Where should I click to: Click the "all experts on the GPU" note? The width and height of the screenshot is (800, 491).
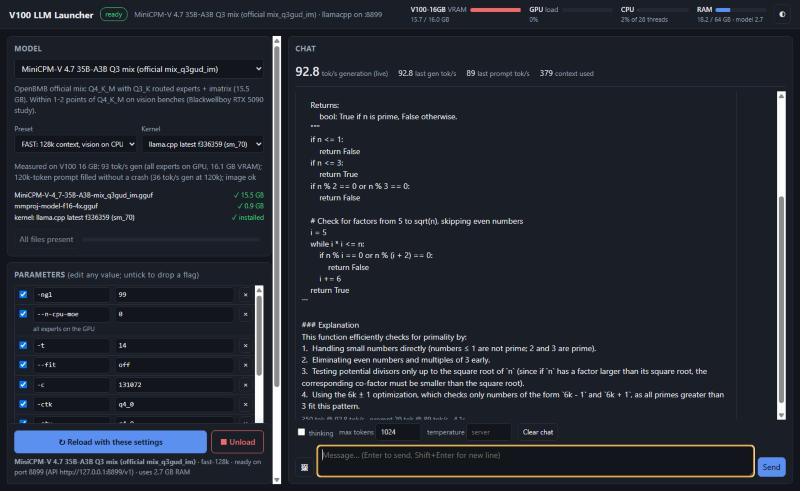[x=64, y=329]
